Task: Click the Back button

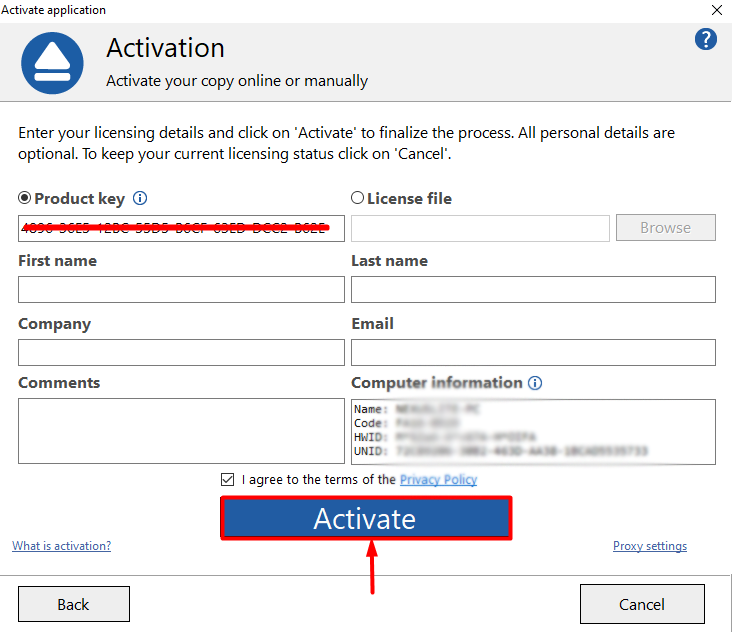Action: 74,604
